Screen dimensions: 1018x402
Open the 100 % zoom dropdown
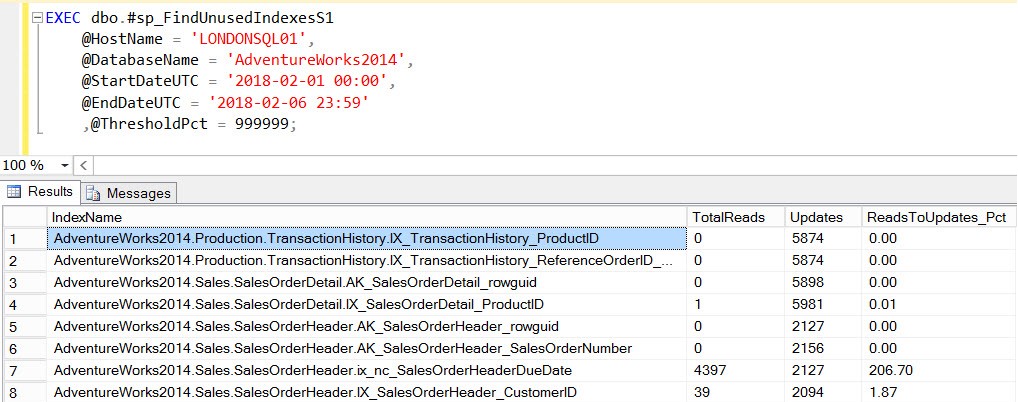pos(64,165)
